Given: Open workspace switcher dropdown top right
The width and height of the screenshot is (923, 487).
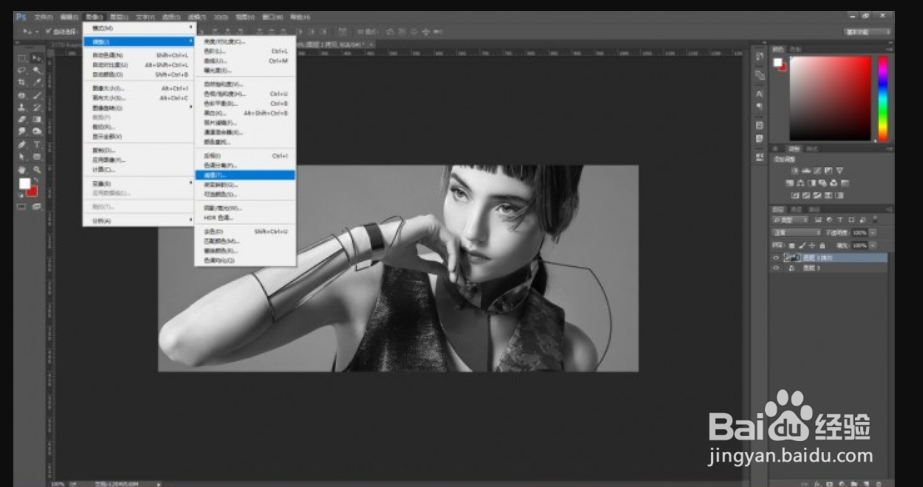Looking at the screenshot, I should tap(867, 32).
